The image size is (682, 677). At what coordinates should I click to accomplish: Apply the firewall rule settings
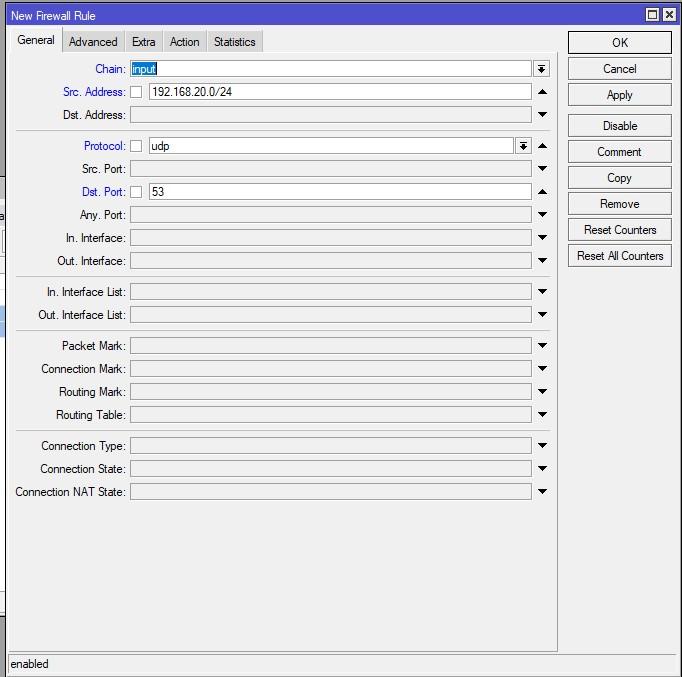[x=619, y=95]
